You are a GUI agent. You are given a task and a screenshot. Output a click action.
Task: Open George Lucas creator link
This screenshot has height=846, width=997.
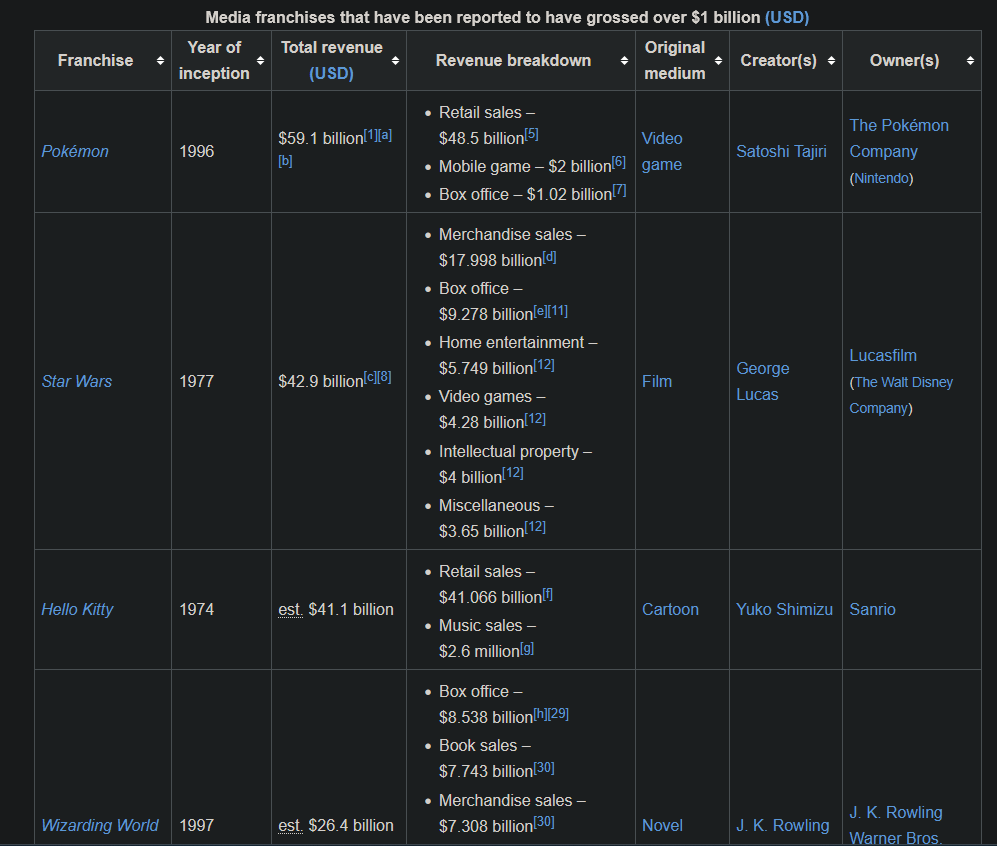pyautogui.click(x=763, y=381)
